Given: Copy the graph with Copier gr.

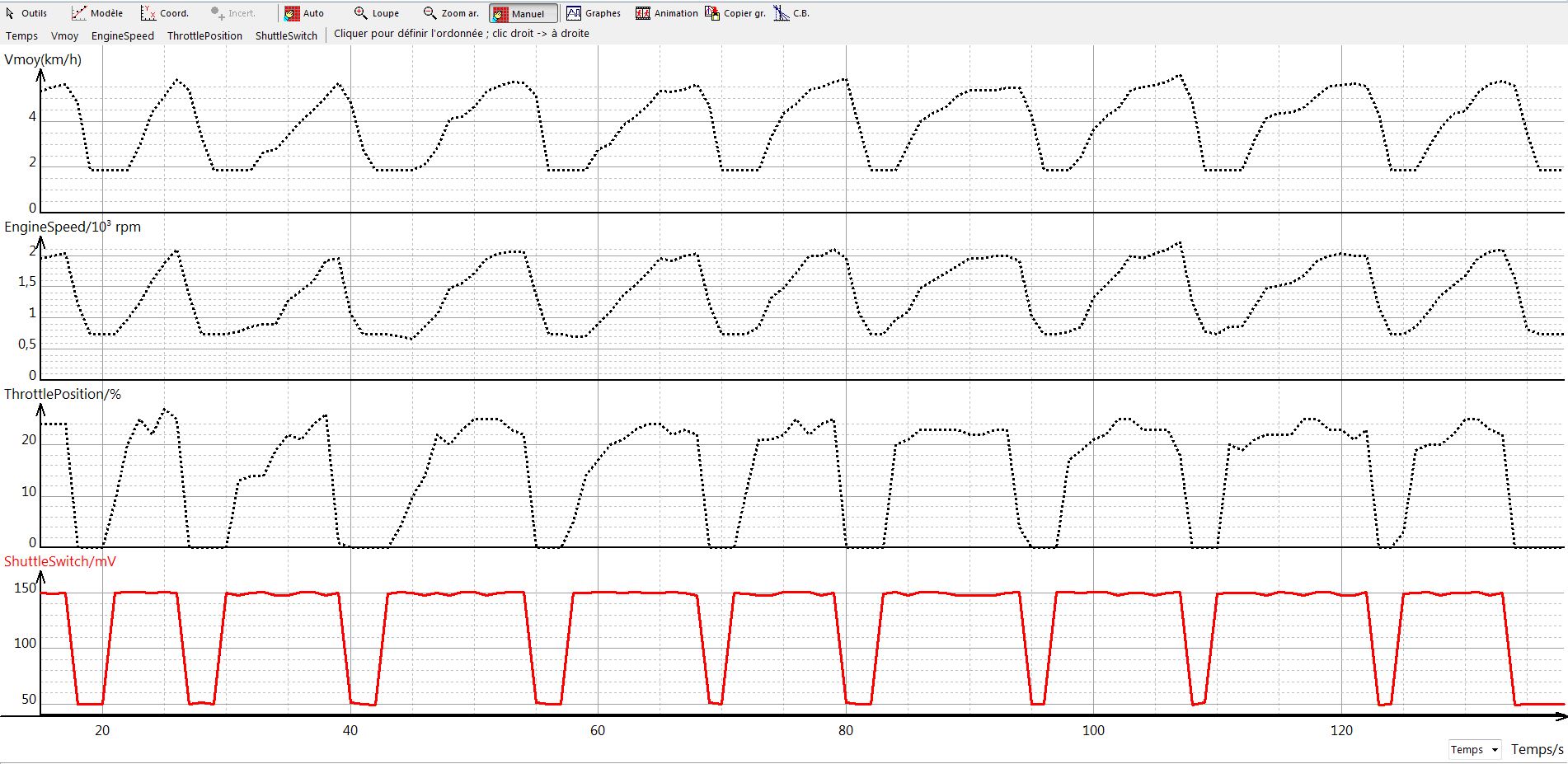Looking at the screenshot, I should coord(735,13).
